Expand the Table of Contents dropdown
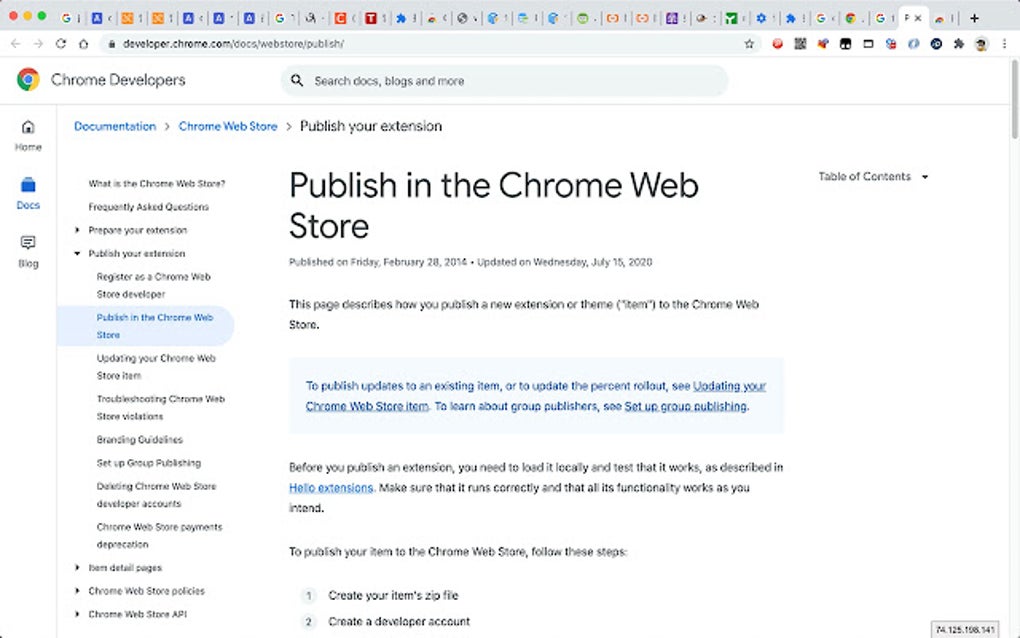1020x638 pixels. 925,176
